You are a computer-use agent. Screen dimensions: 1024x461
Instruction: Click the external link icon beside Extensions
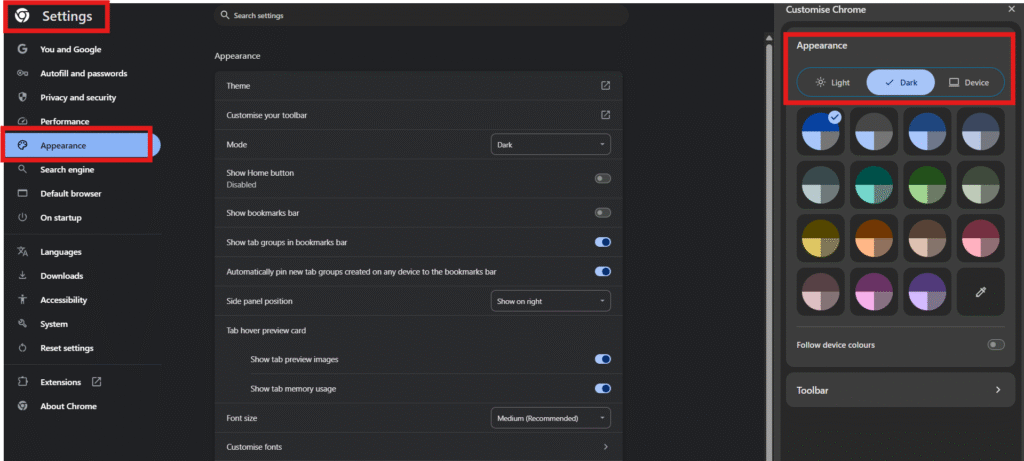(97, 381)
